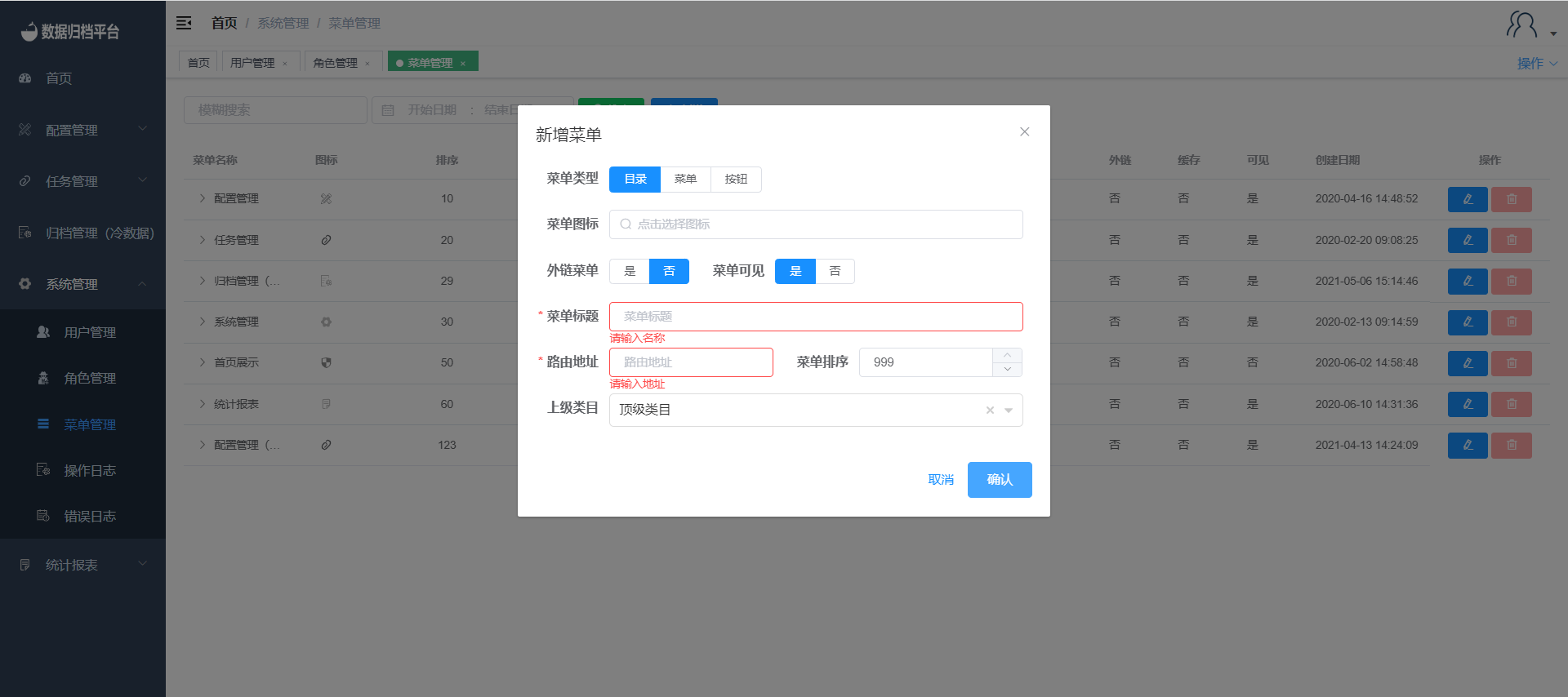Click into the 路由地址 input field

tap(691, 362)
